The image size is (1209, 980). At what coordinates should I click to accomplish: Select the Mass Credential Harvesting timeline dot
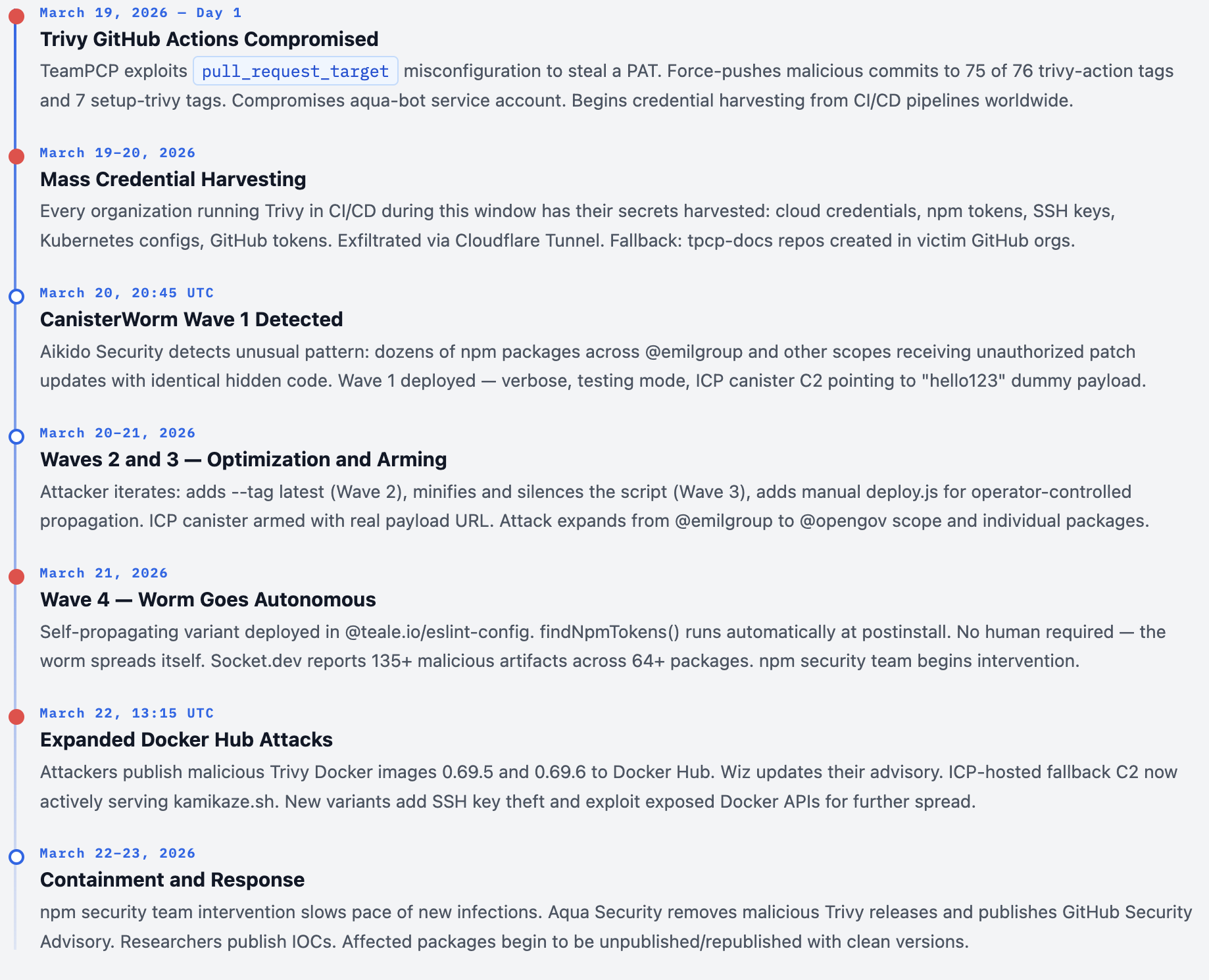(x=16, y=157)
